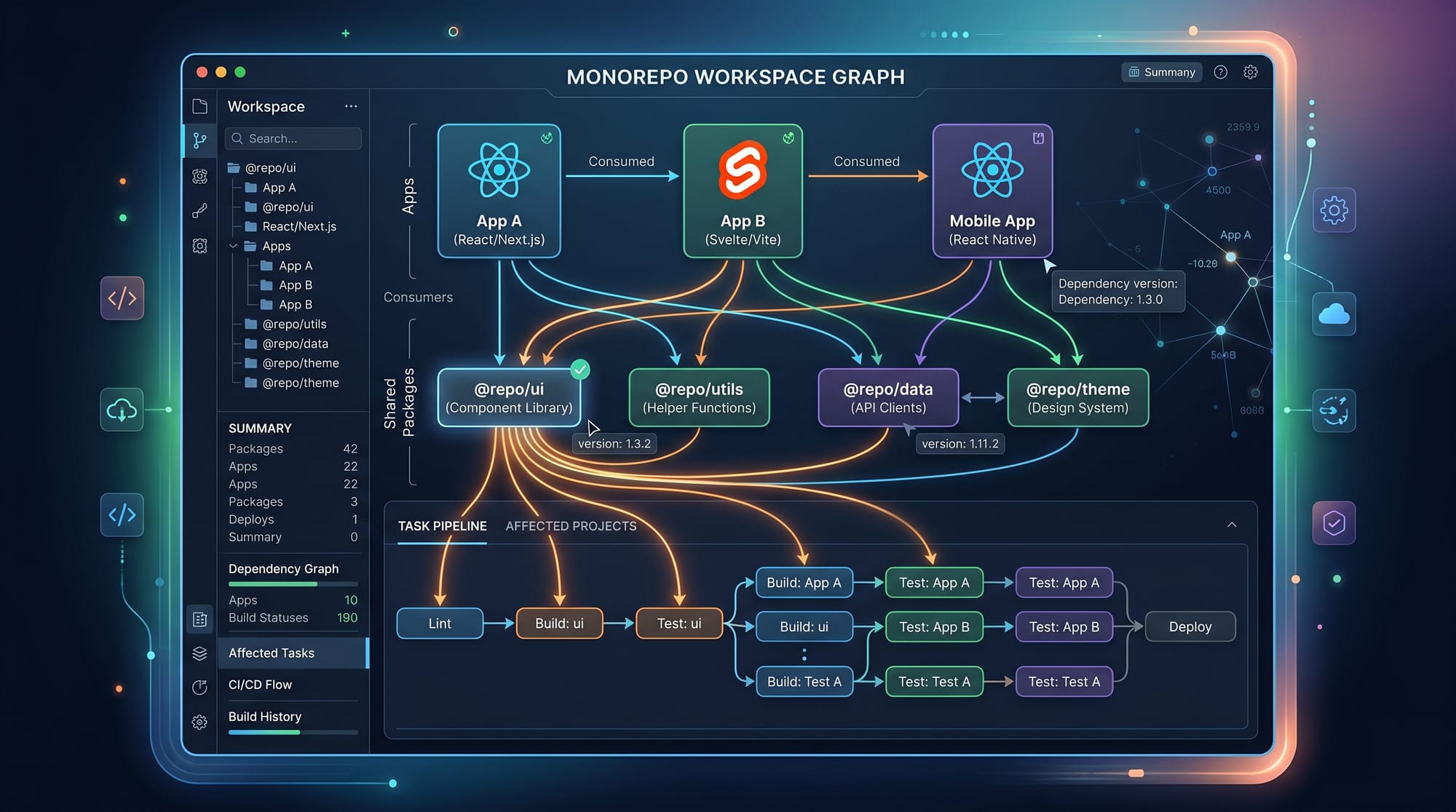
Task: Click Build History progress bar
Action: [x=293, y=733]
